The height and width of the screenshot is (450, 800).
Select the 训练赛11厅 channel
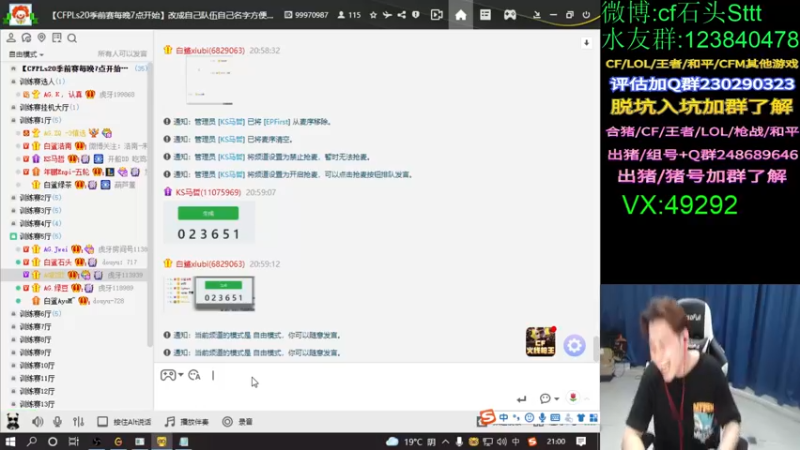coord(37,378)
